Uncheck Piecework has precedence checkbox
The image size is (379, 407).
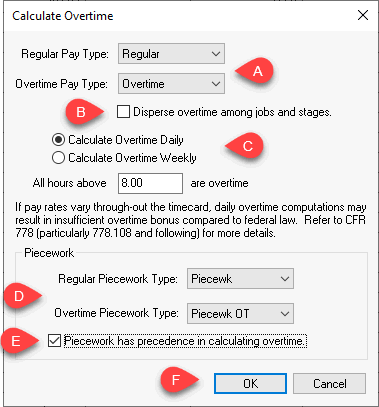click(54, 341)
